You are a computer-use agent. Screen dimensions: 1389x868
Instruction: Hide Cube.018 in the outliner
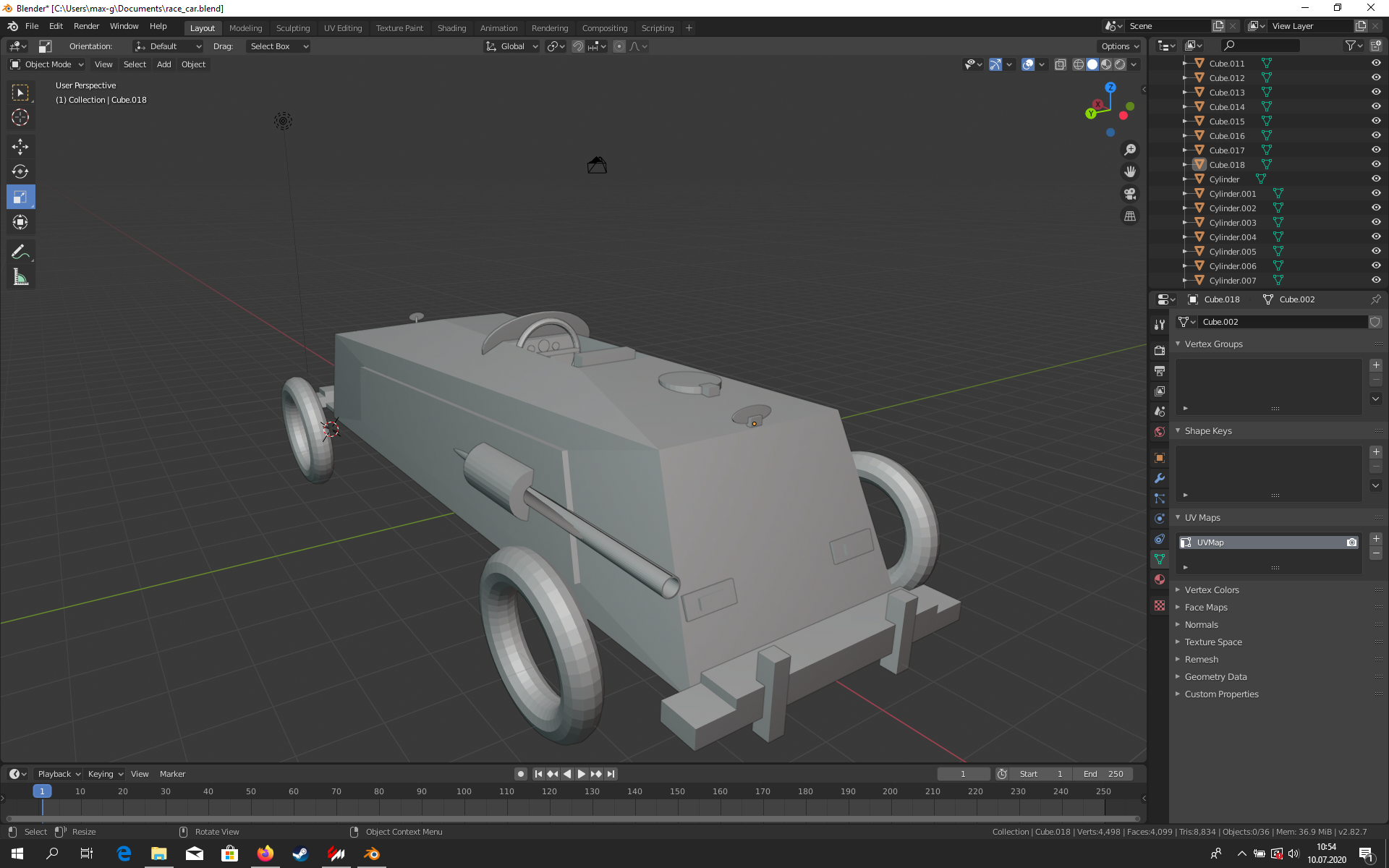pyautogui.click(x=1376, y=164)
